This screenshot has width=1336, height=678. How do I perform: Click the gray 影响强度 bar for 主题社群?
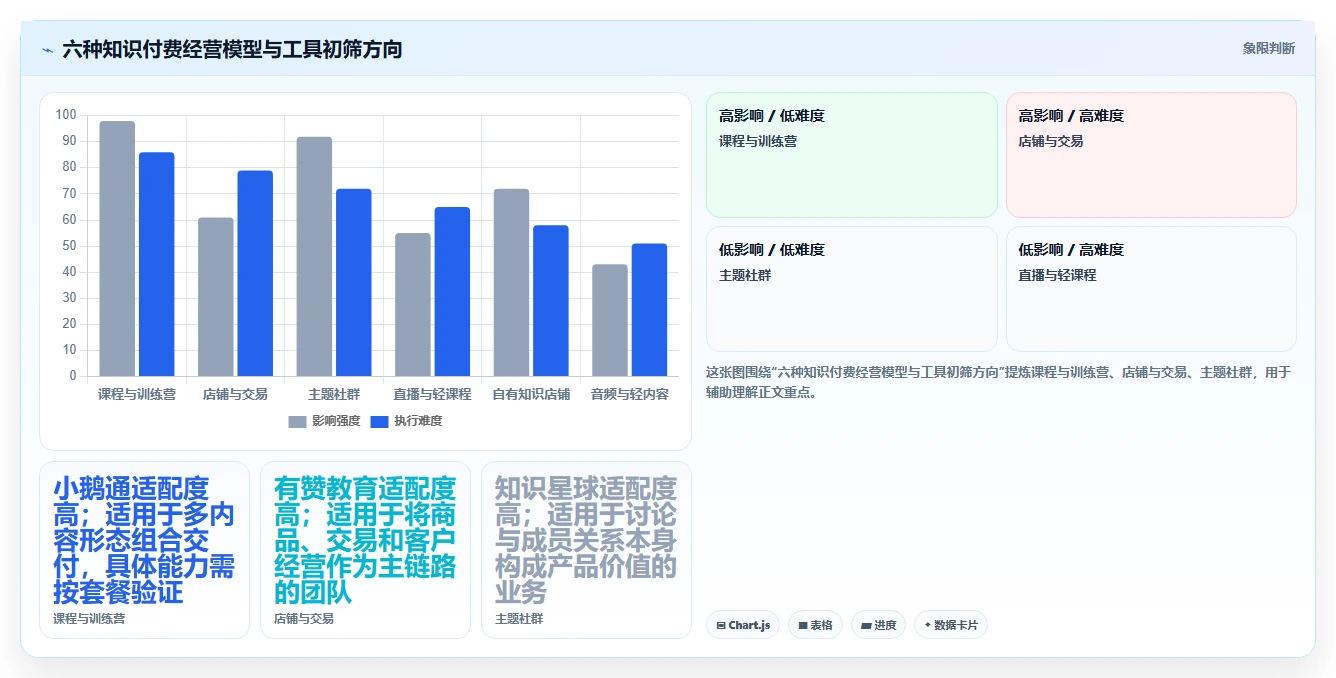(x=314, y=256)
